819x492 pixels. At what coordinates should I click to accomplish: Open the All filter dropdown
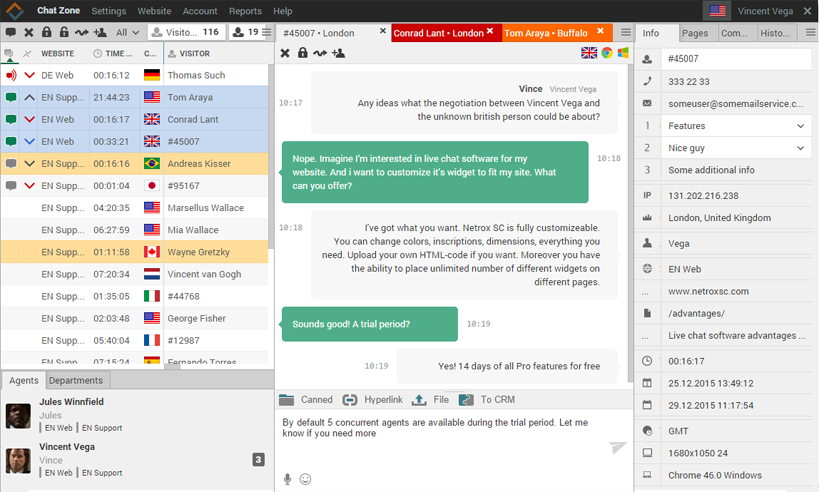tap(127, 32)
